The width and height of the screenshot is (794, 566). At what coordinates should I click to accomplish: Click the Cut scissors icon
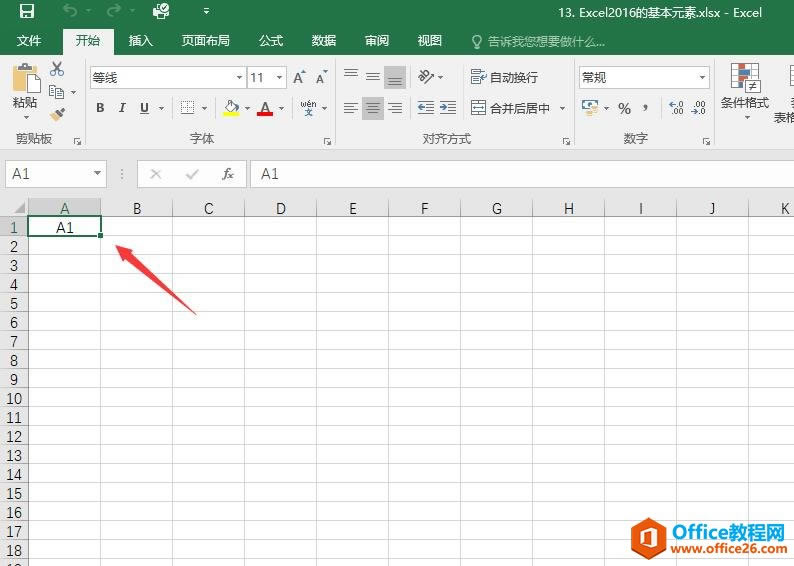click(x=57, y=69)
